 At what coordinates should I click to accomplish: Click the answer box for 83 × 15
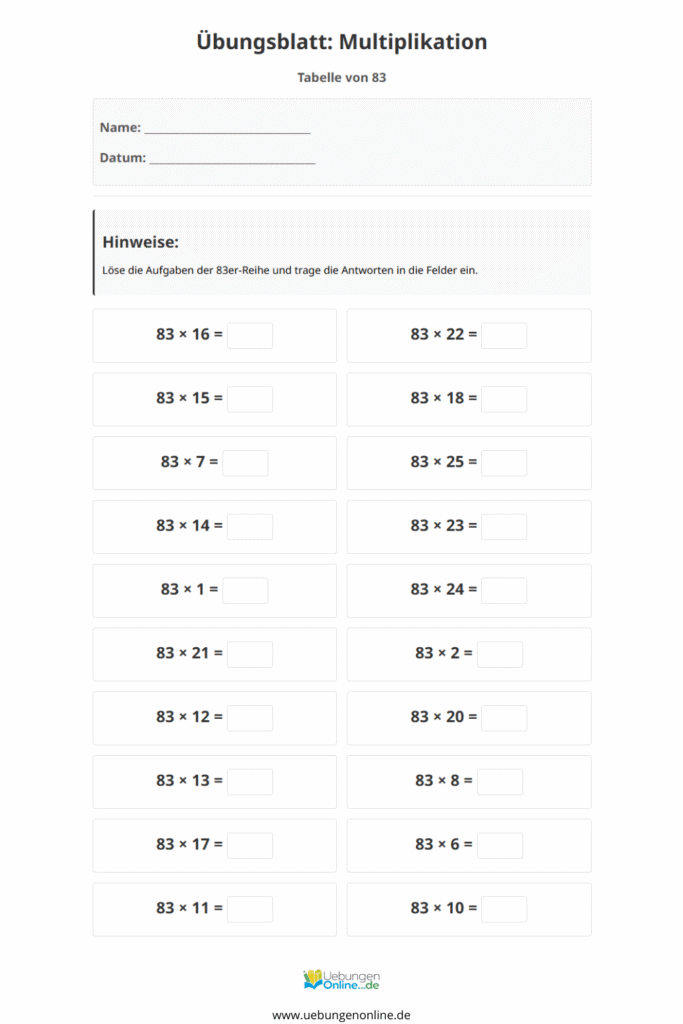(250, 399)
